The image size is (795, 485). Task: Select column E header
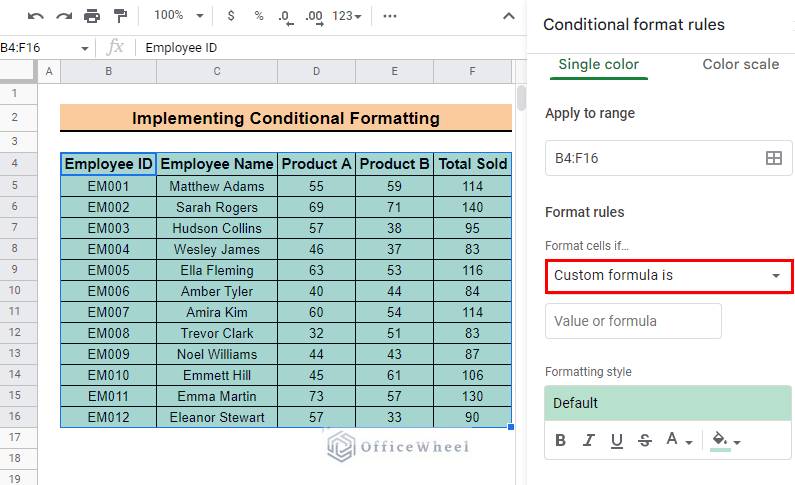(x=394, y=71)
